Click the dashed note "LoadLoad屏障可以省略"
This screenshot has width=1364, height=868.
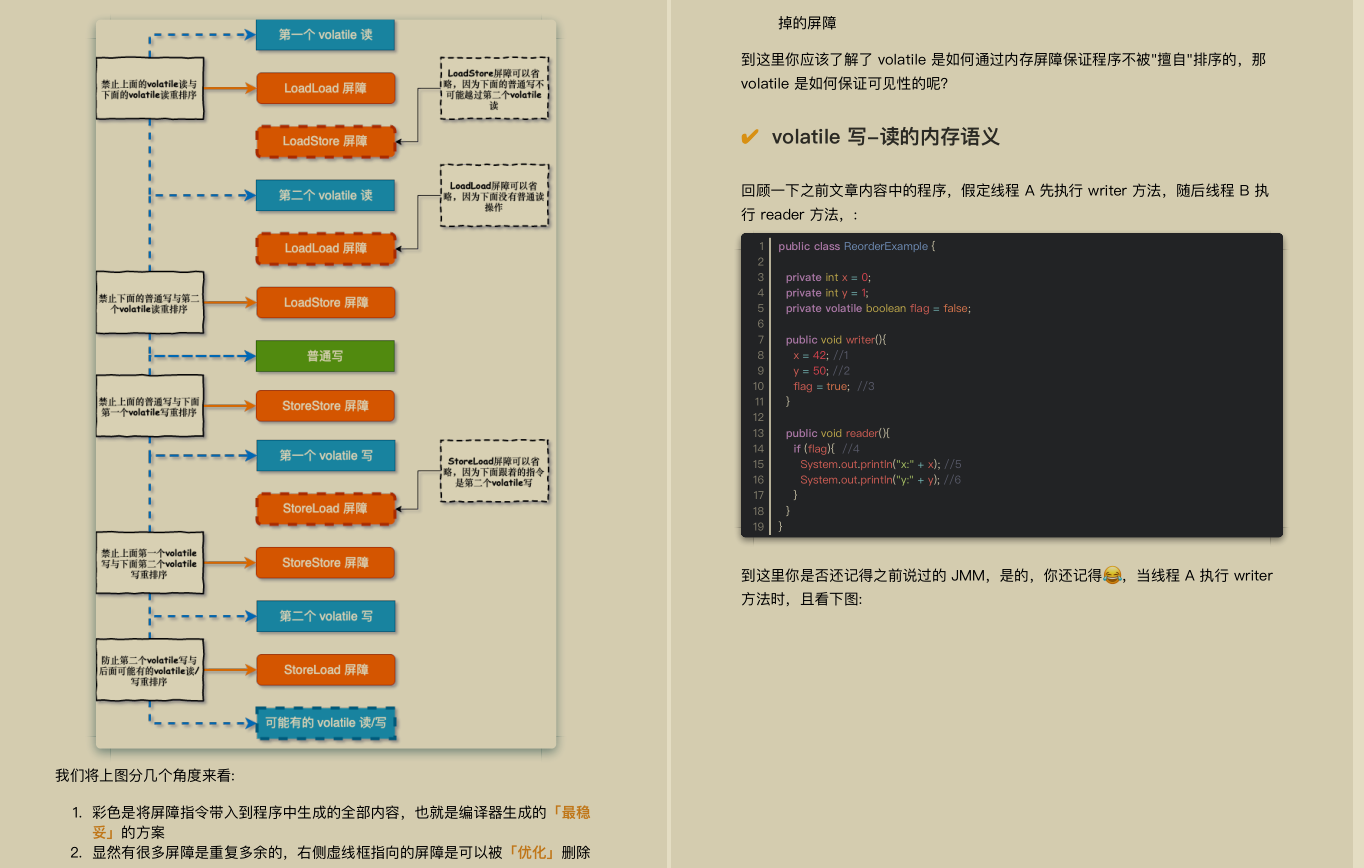tap(495, 196)
